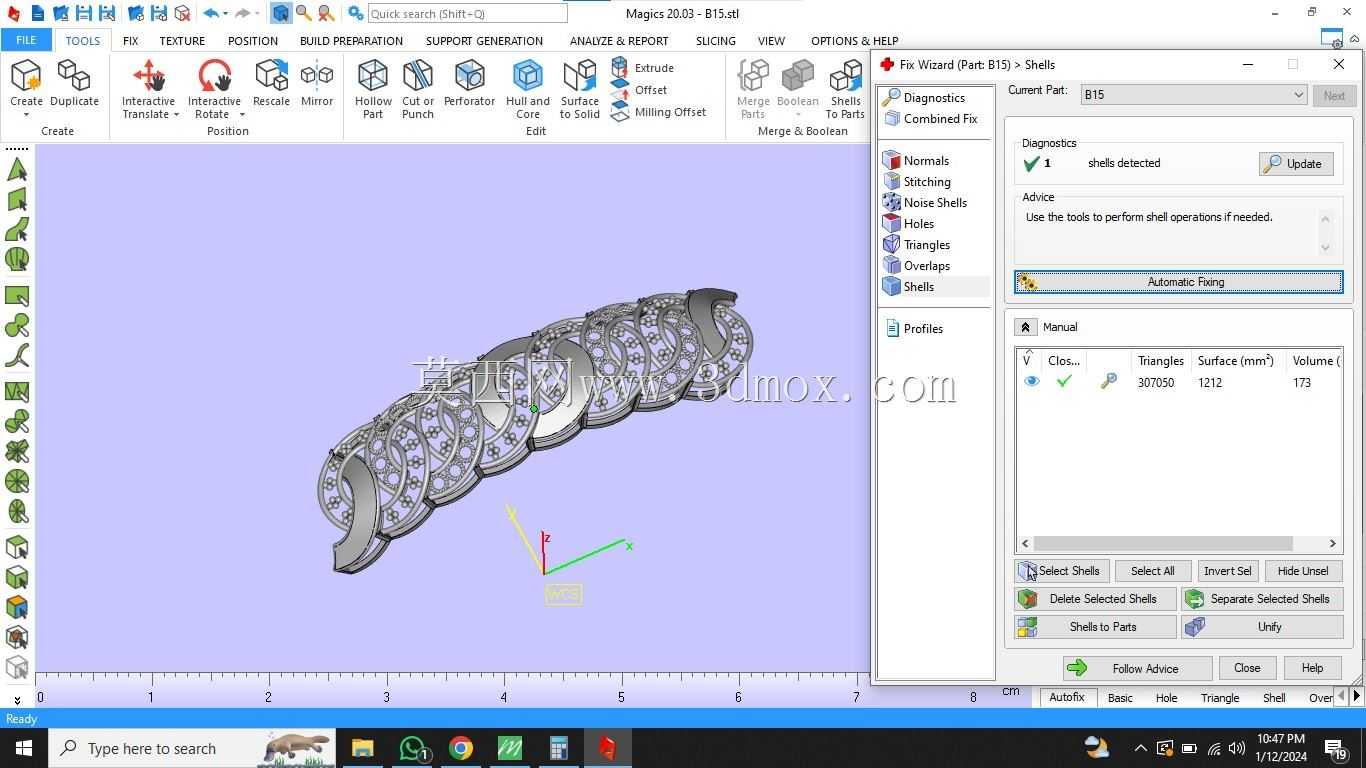Click the Follow Advice button
Viewport: 1366px width, 768px height.
coord(1138,669)
